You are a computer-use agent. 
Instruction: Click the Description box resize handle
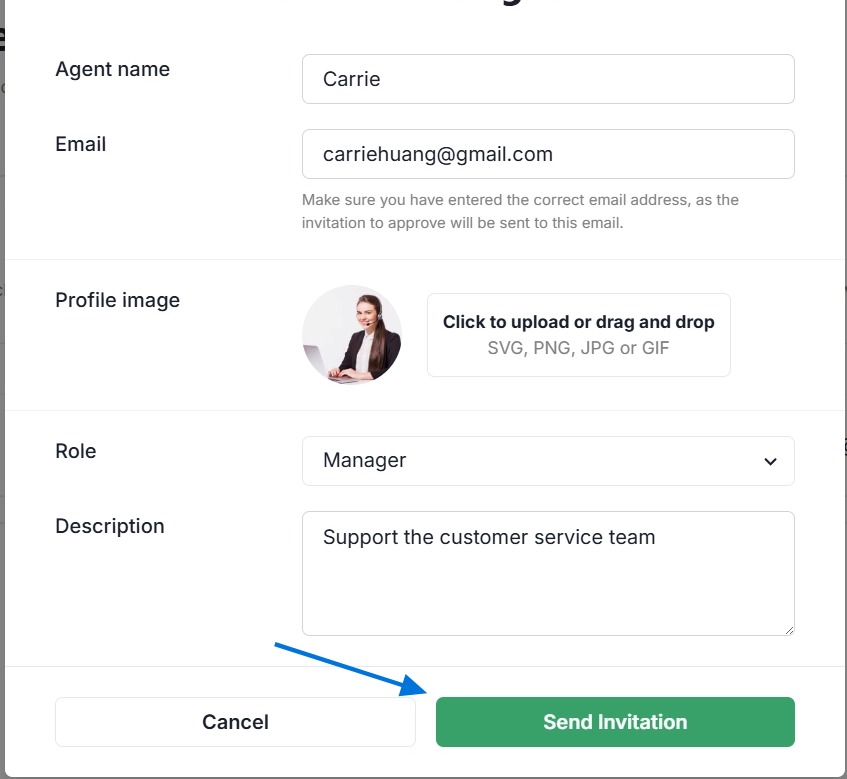click(x=788, y=629)
